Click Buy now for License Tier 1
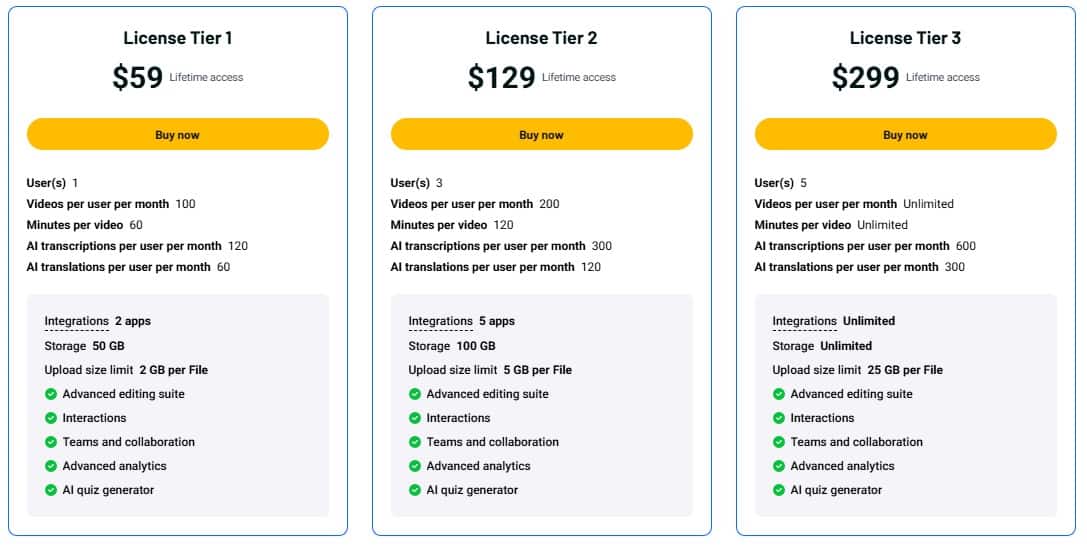Image resolution: width=1087 pixels, height=550 pixels. point(177,135)
